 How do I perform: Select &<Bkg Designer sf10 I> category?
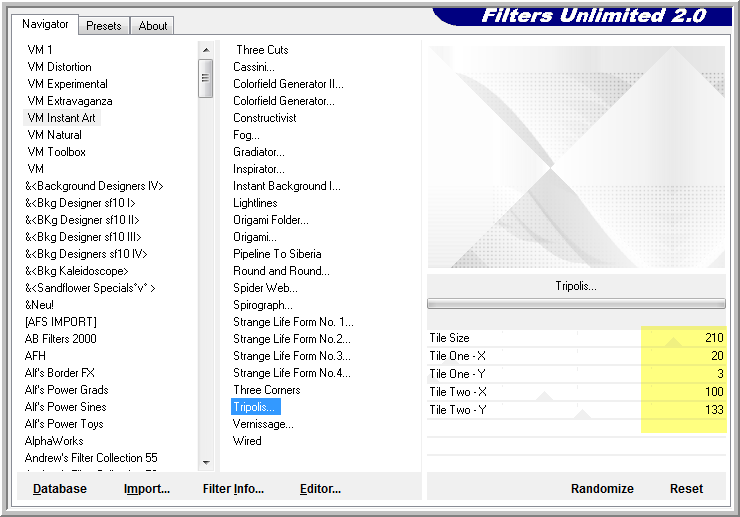(80, 203)
